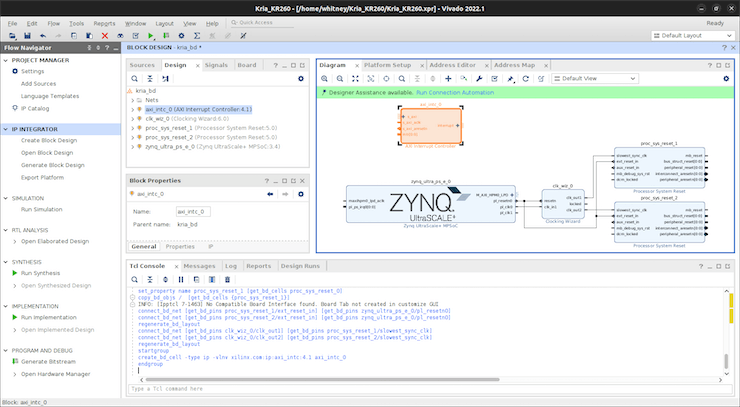
Task: Click the Add IP plus icon
Action: click(448, 78)
